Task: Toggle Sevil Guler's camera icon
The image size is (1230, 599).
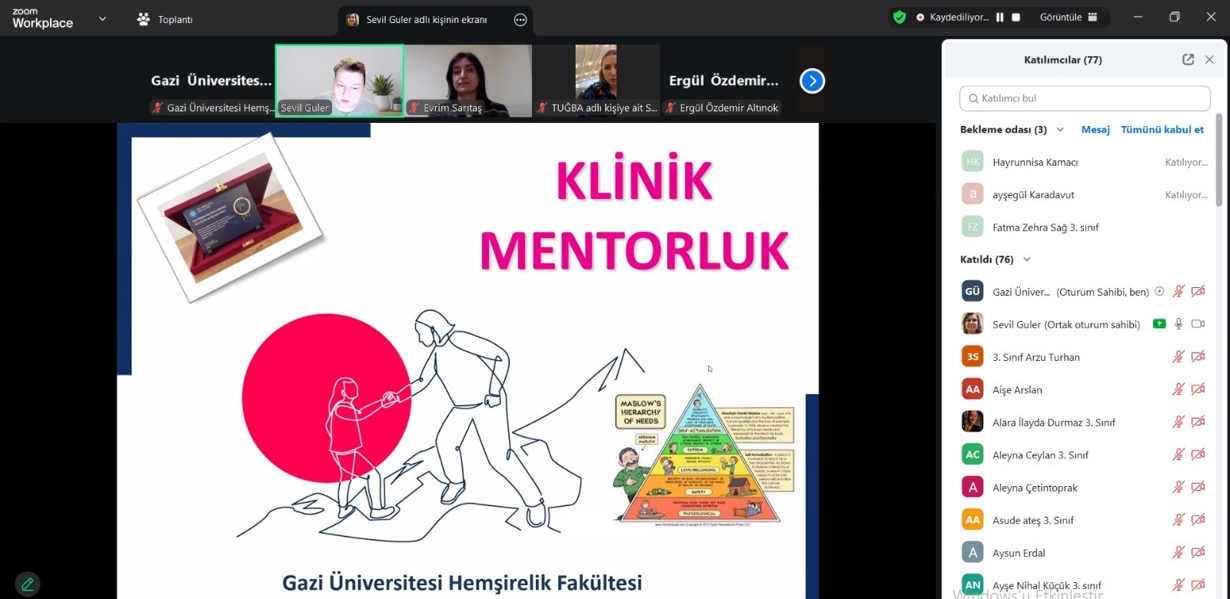Action: [1198, 324]
